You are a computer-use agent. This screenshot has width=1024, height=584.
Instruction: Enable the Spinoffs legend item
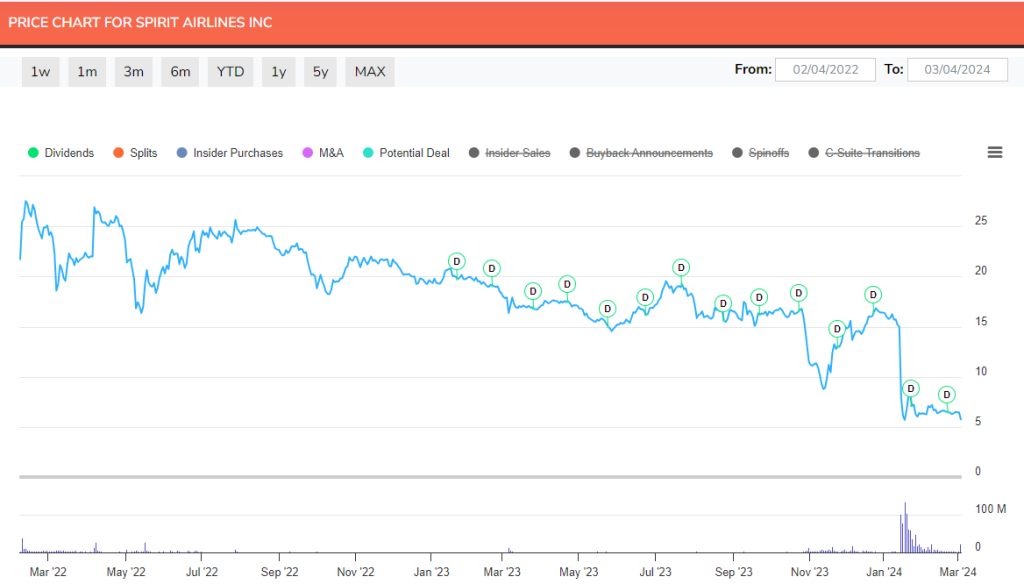pos(761,153)
